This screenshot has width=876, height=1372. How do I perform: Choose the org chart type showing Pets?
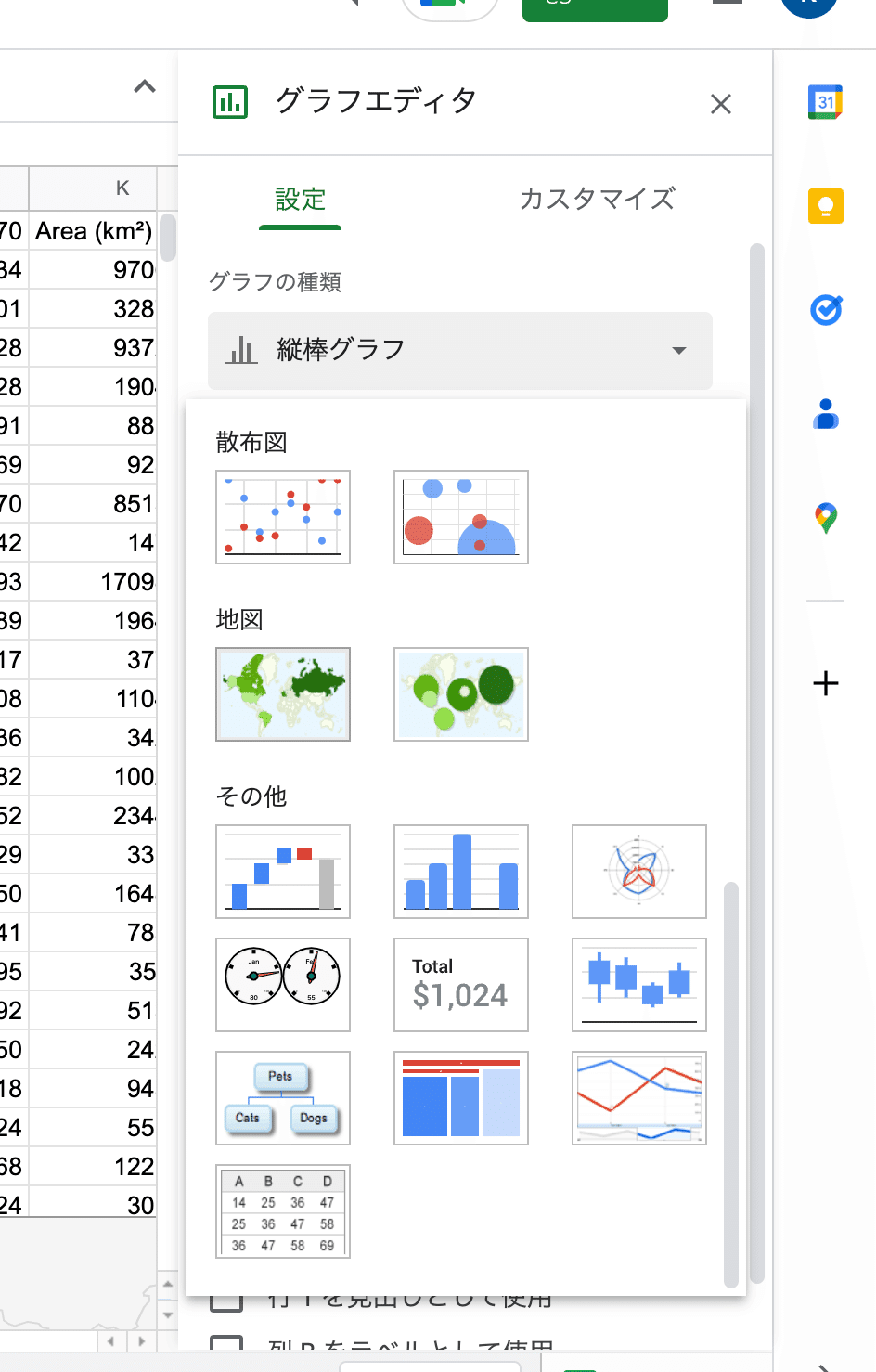click(x=282, y=1097)
